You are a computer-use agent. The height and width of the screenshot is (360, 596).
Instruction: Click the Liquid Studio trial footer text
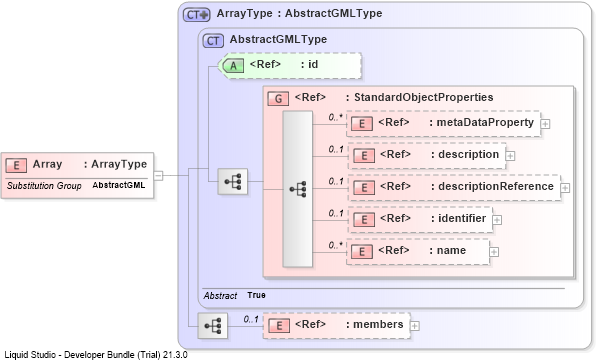96,355
